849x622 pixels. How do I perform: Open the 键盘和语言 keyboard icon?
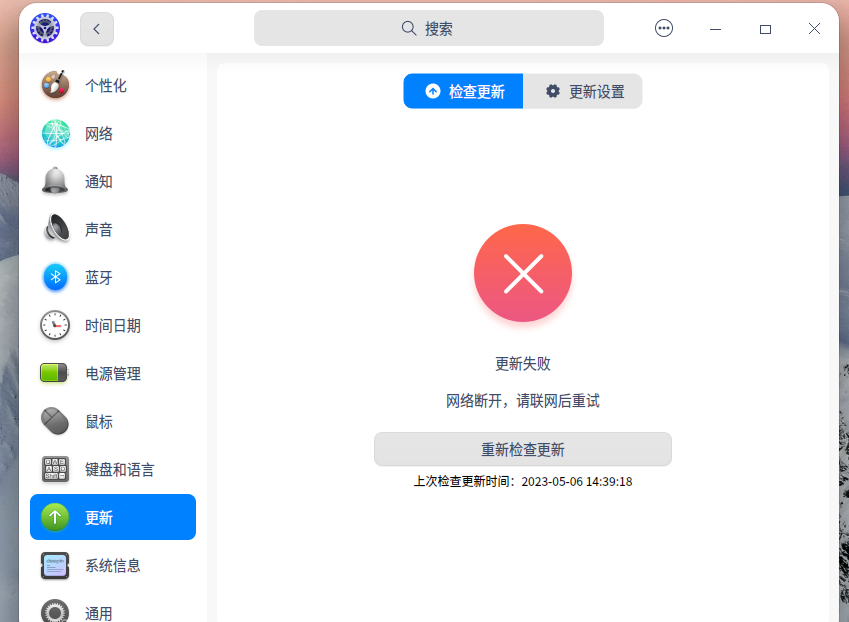pos(55,469)
